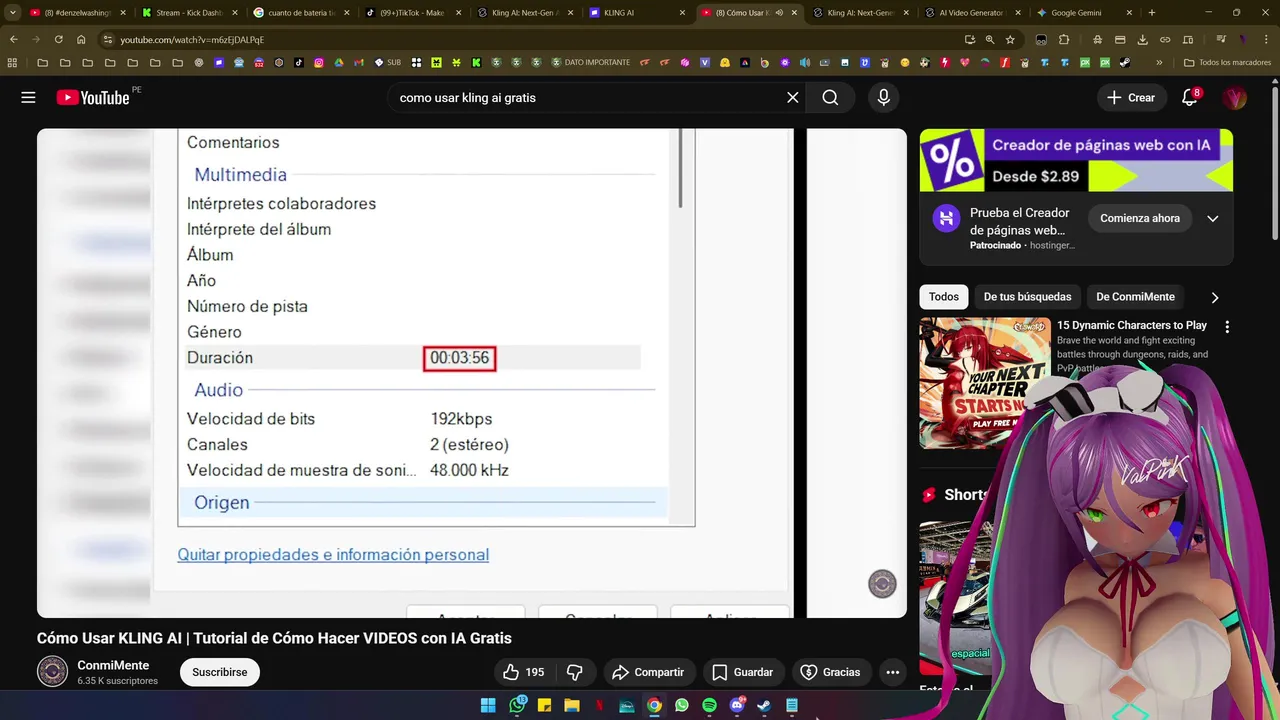Click the magnifier search button
Screen dimensions: 1280x720
click(830, 97)
